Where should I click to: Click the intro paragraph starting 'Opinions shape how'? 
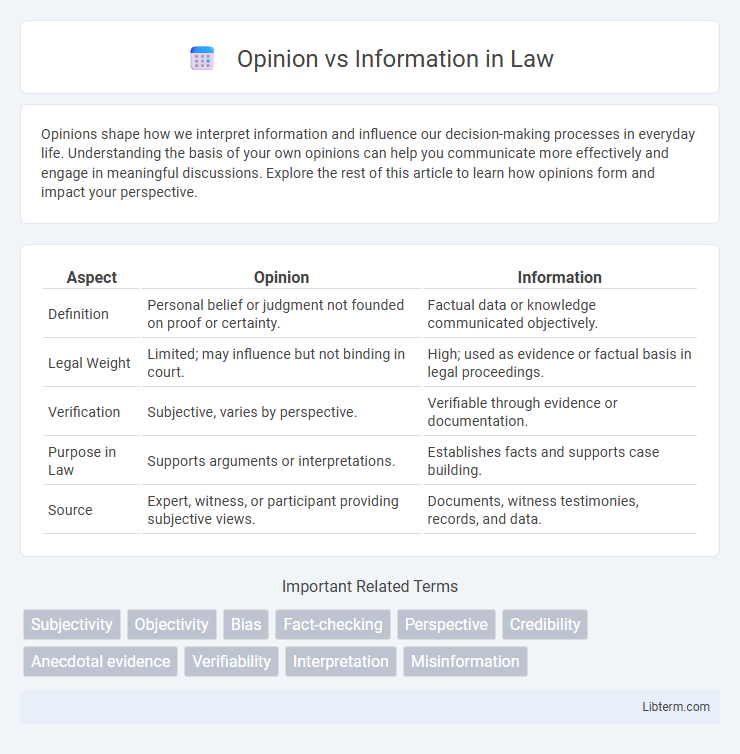[368, 163]
